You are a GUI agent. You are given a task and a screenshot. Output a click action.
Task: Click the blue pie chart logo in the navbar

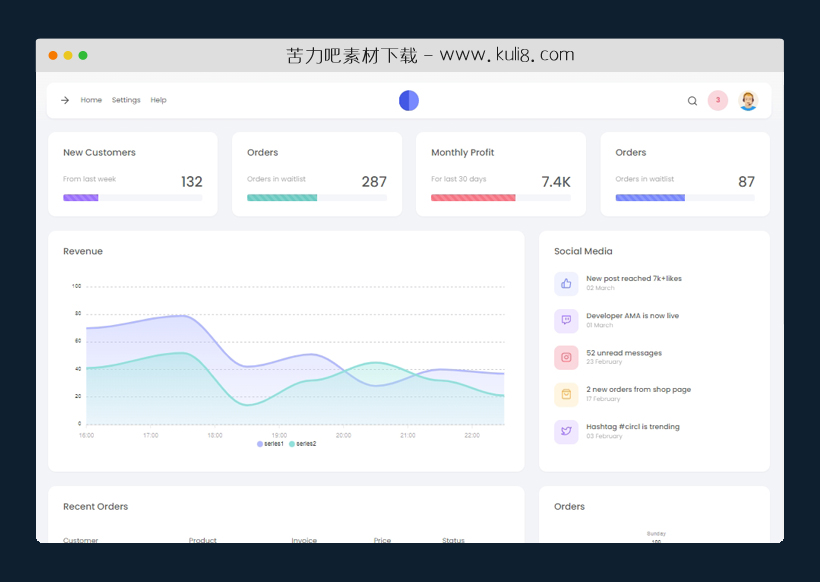[x=409, y=100]
